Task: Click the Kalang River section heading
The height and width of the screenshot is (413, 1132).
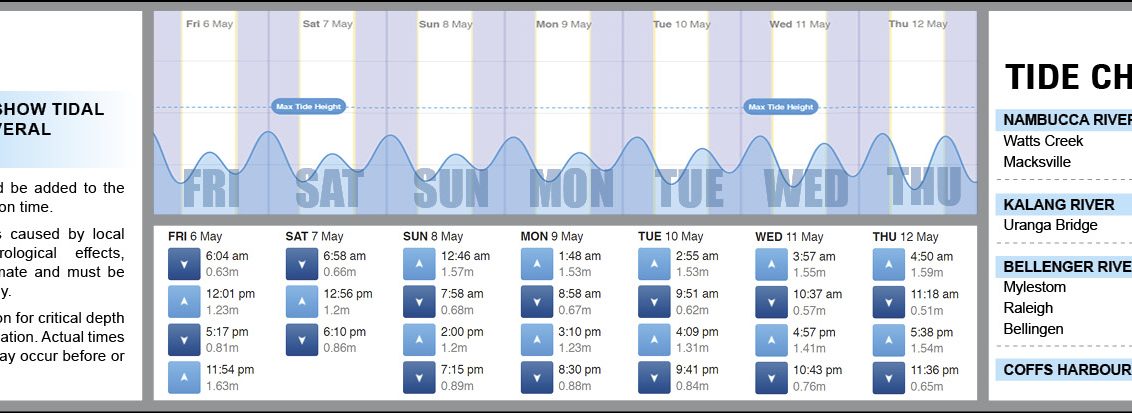Action: point(1058,205)
